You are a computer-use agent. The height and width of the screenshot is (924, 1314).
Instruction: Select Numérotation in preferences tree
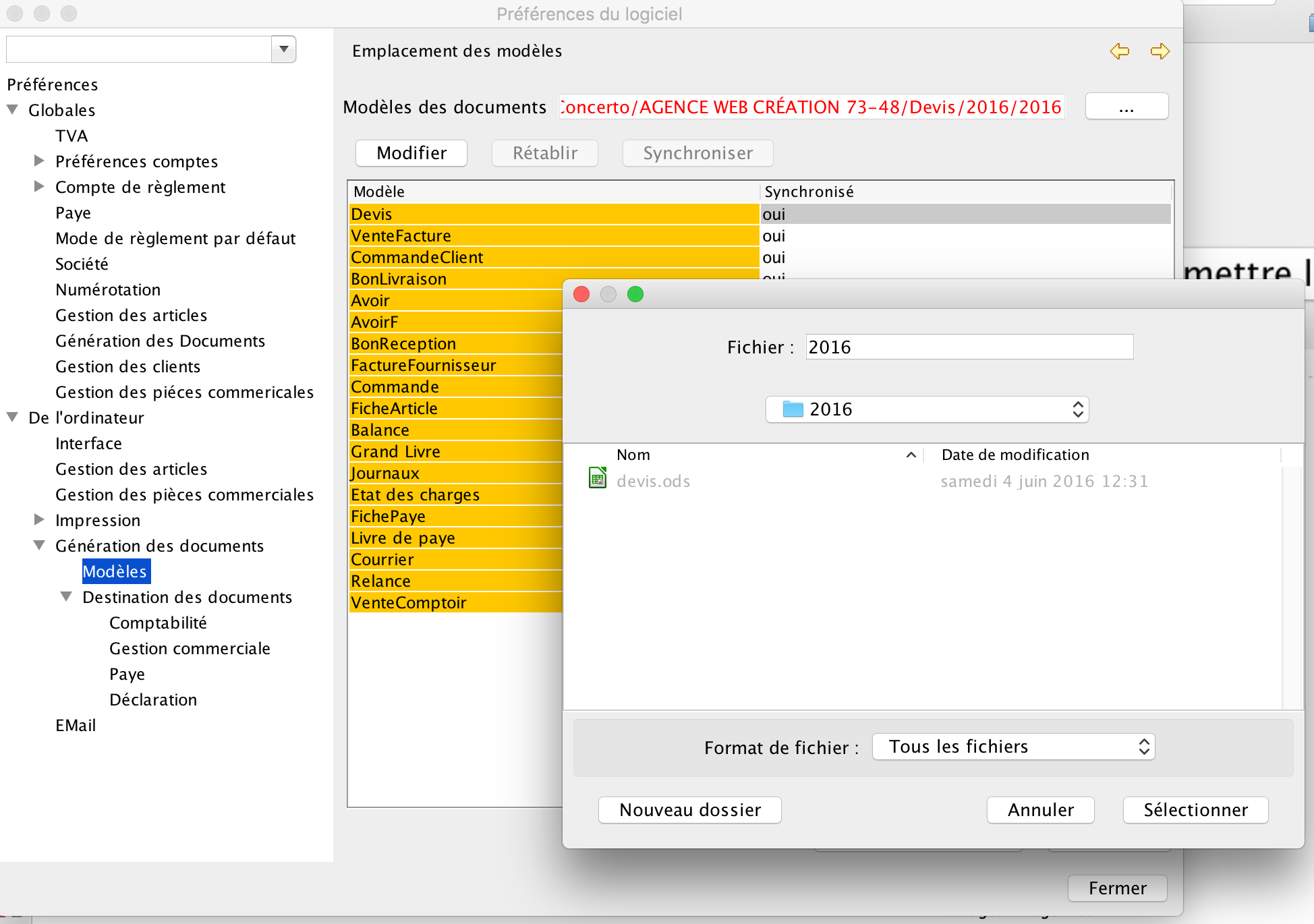(x=108, y=290)
